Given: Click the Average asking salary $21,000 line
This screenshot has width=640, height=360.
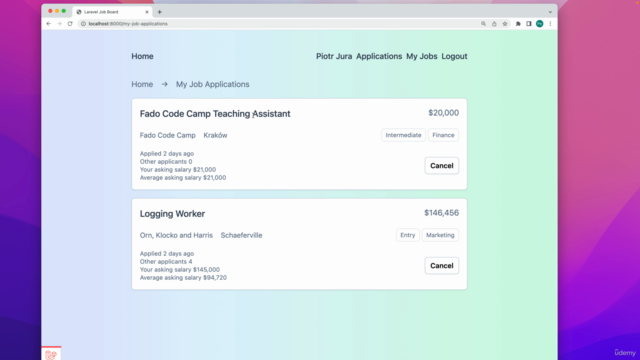Looking at the screenshot, I should [183, 178].
